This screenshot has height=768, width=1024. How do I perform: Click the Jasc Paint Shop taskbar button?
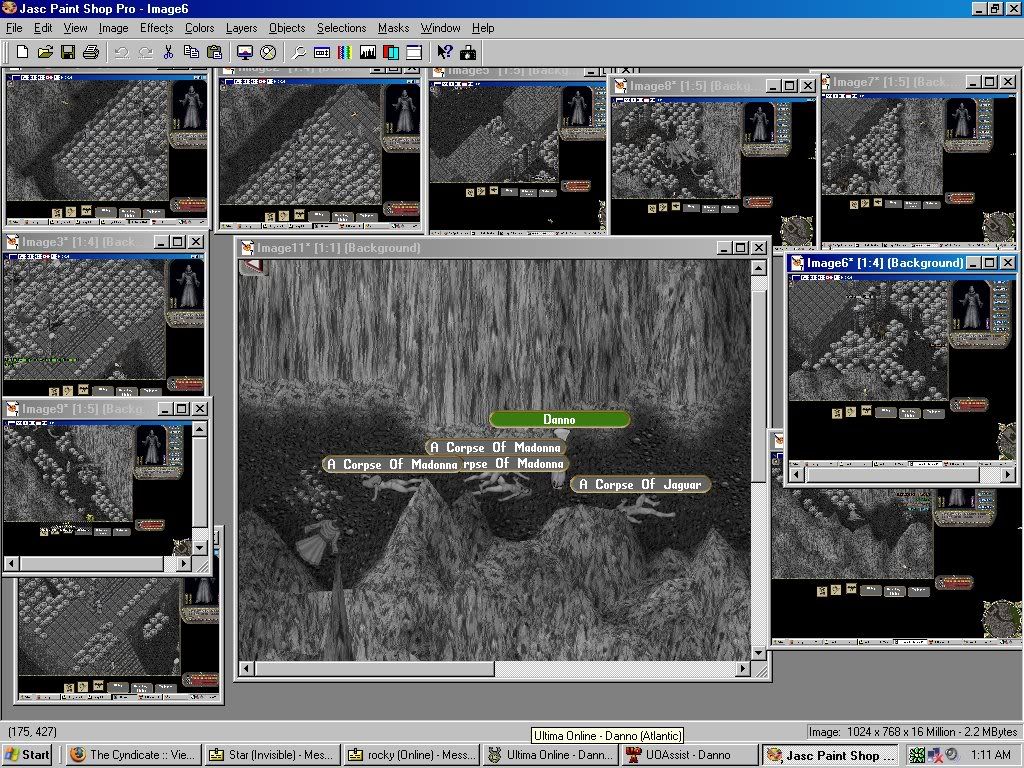coord(829,755)
